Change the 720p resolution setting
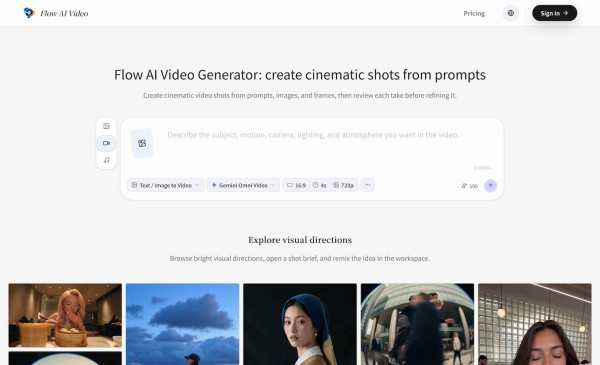Image resolution: width=600 pixels, height=365 pixels. click(343, 185)
